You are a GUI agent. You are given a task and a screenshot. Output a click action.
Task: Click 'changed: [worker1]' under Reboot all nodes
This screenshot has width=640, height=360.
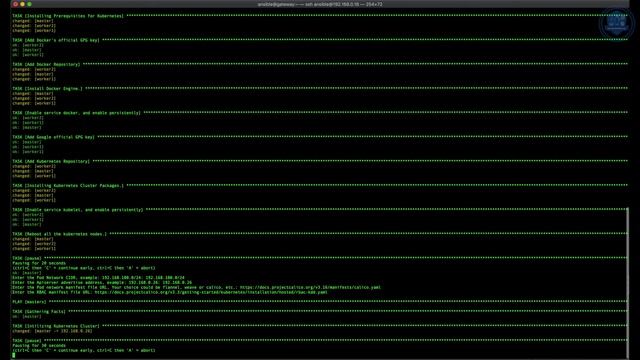click(x=34, y=249)
